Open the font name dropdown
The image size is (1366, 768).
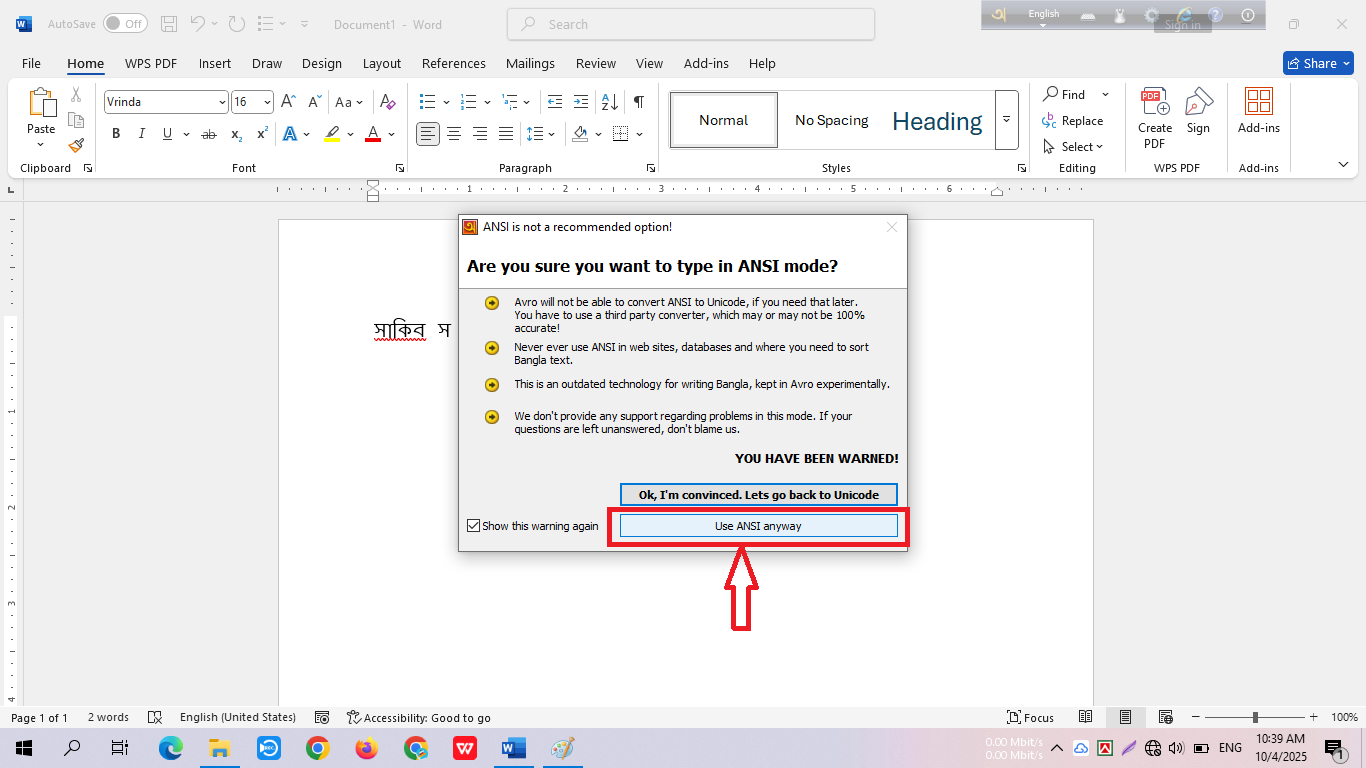pyautogui.click(x=222, y=102)
